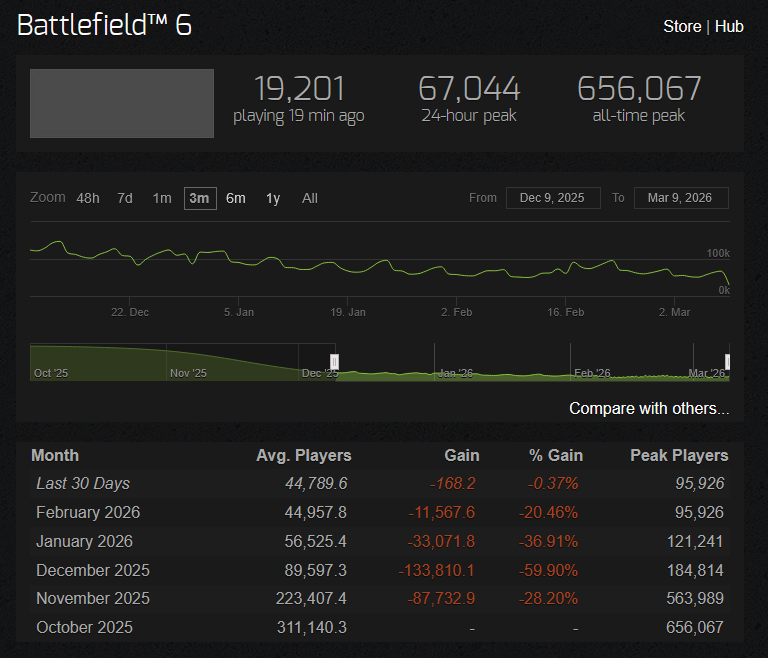Viewport: 768px width, 658px height.
Task: Click the To date field Mar 9, 2026
Action: click(x=681, y=198)
